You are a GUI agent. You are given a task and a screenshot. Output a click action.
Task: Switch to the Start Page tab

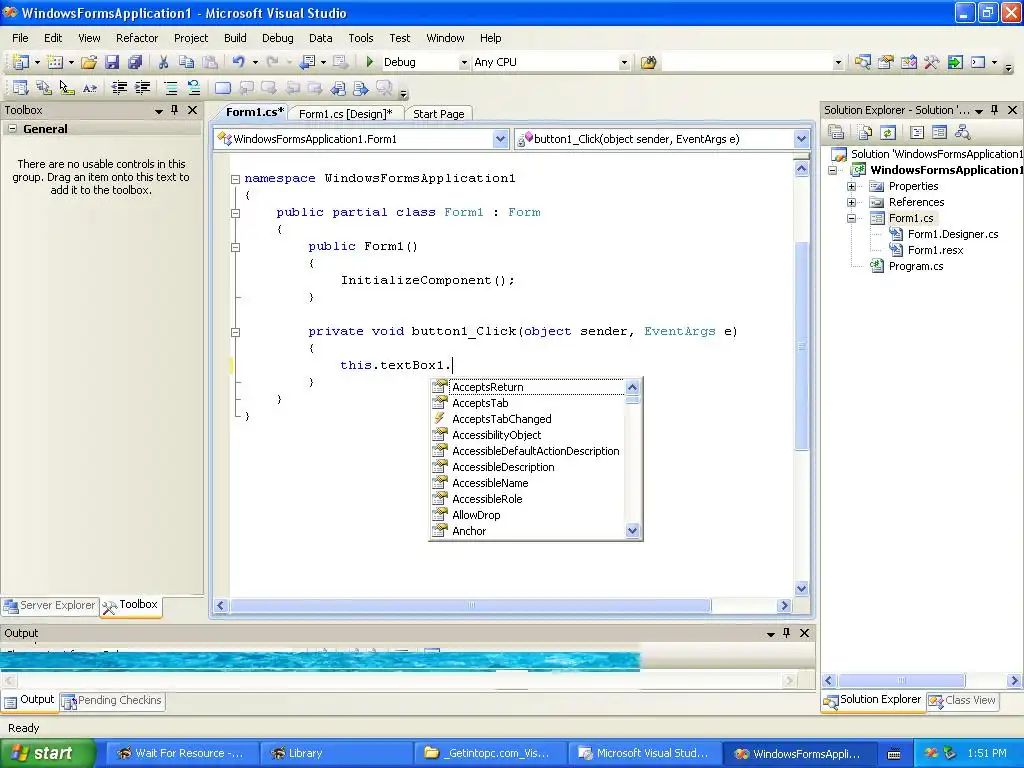pyautogui.click(x=439, y=114)
